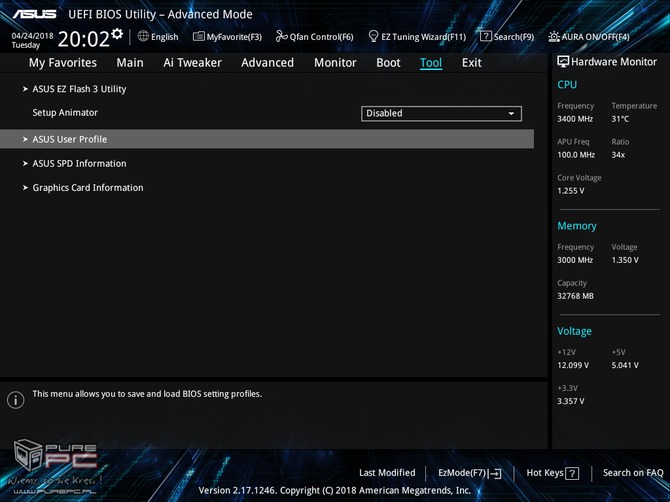The image size is (670, 502).
Task: Select the Boot tab
Action: (x=388, y=63)
